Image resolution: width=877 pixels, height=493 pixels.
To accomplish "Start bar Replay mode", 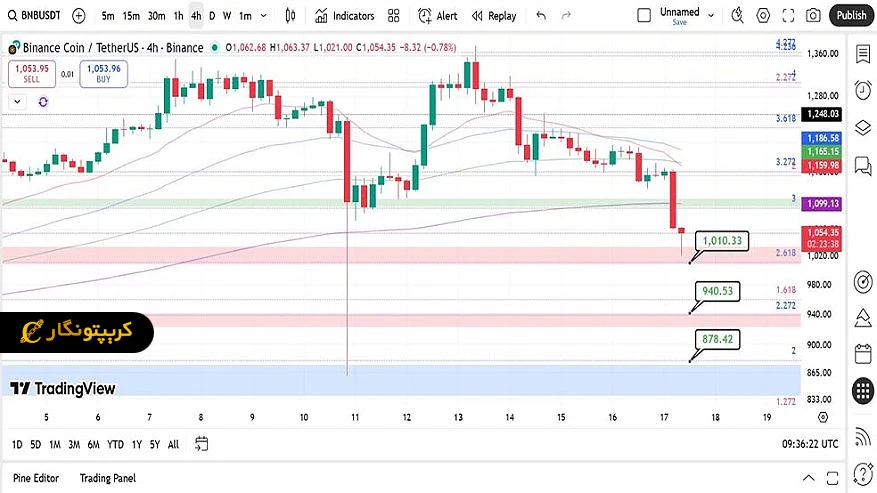I will coord(494,16).
